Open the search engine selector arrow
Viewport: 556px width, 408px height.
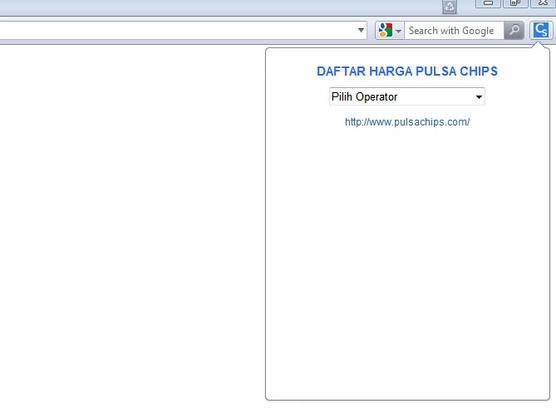coord(399,31)
